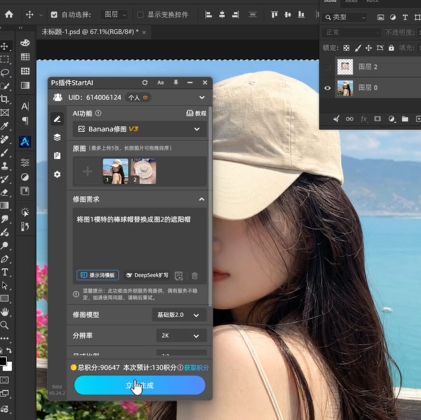Select the Eyedropper tool
The image size is (421, 420).
click(x=5, y=126)
